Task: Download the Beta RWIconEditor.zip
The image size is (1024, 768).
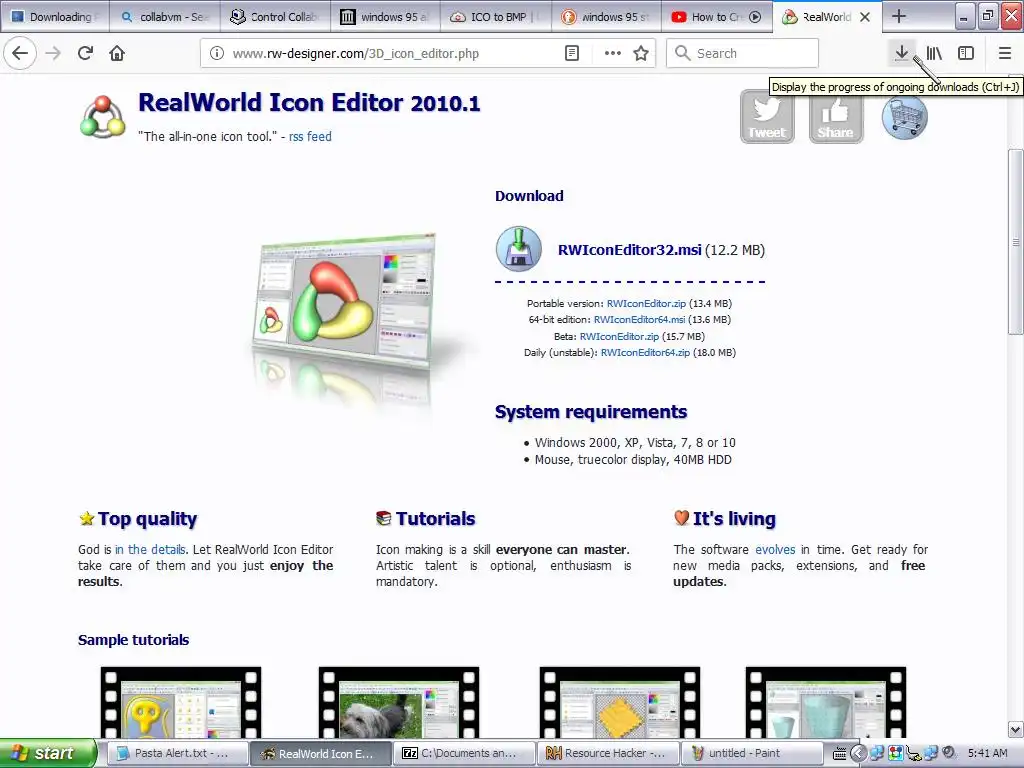Action: pos(619,336)
